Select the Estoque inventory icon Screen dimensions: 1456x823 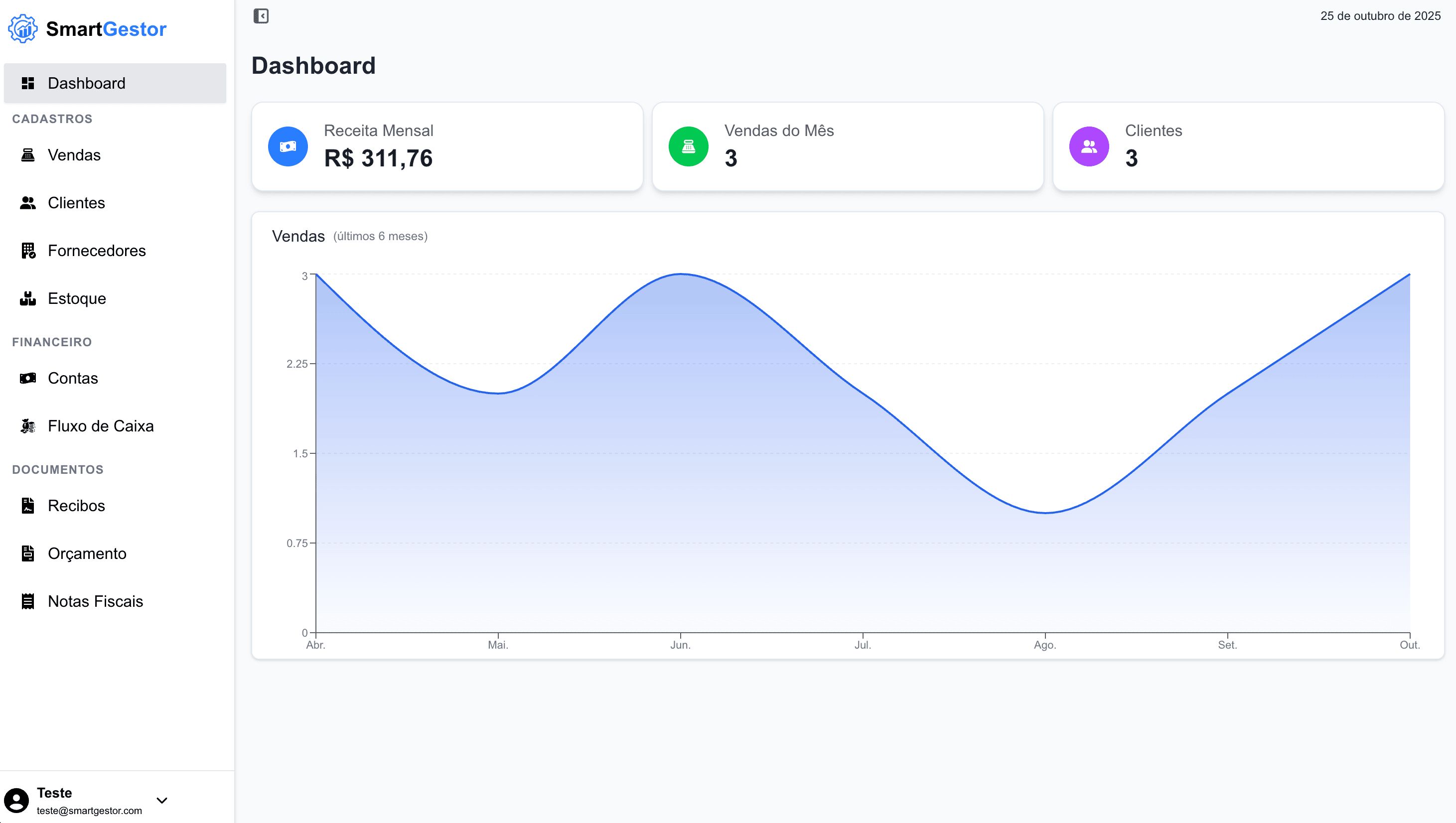(x=28, y=298)
